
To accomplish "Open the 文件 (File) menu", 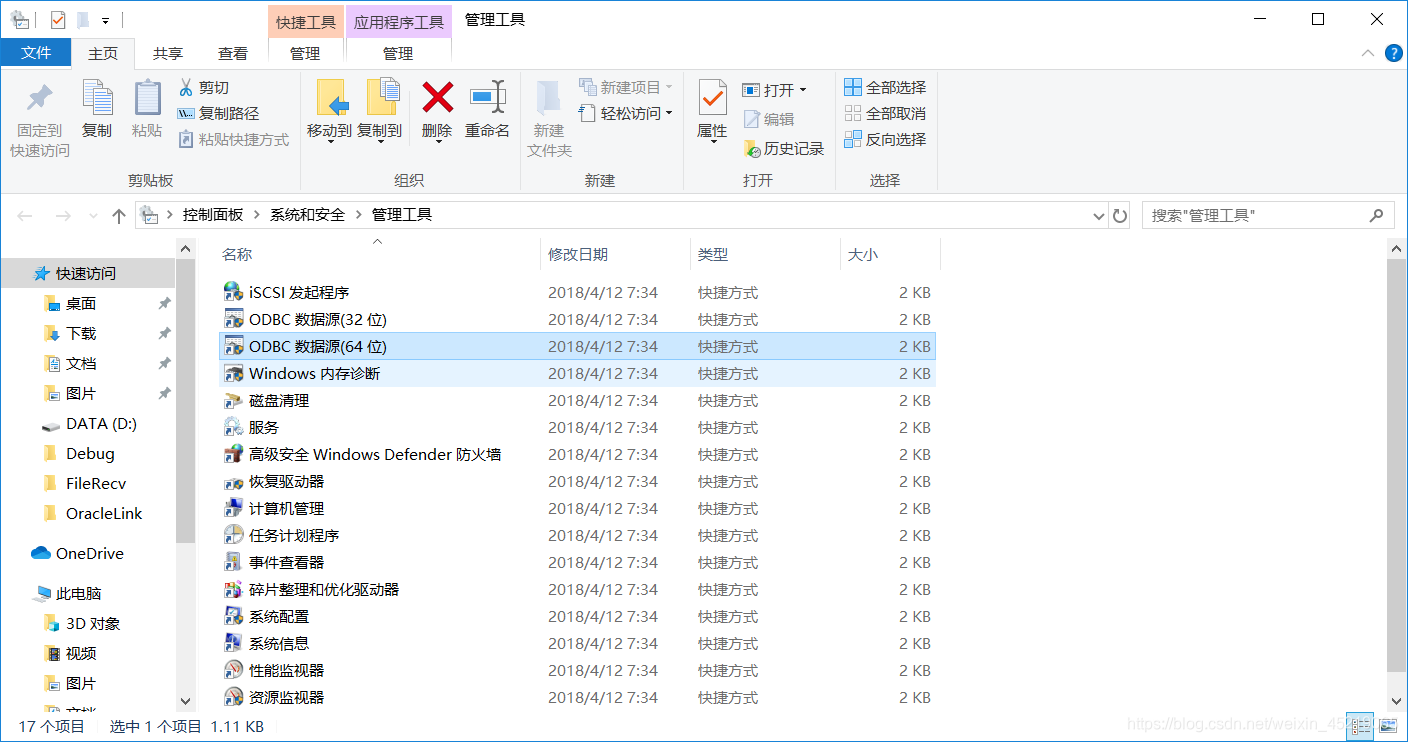I will pos(36,53).
